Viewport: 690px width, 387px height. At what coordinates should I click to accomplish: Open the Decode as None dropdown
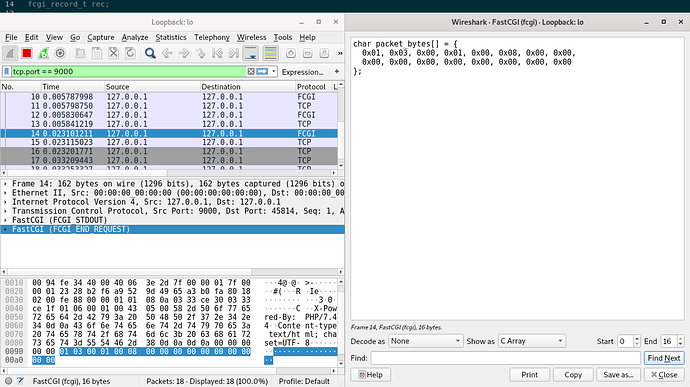coord(426,341)
